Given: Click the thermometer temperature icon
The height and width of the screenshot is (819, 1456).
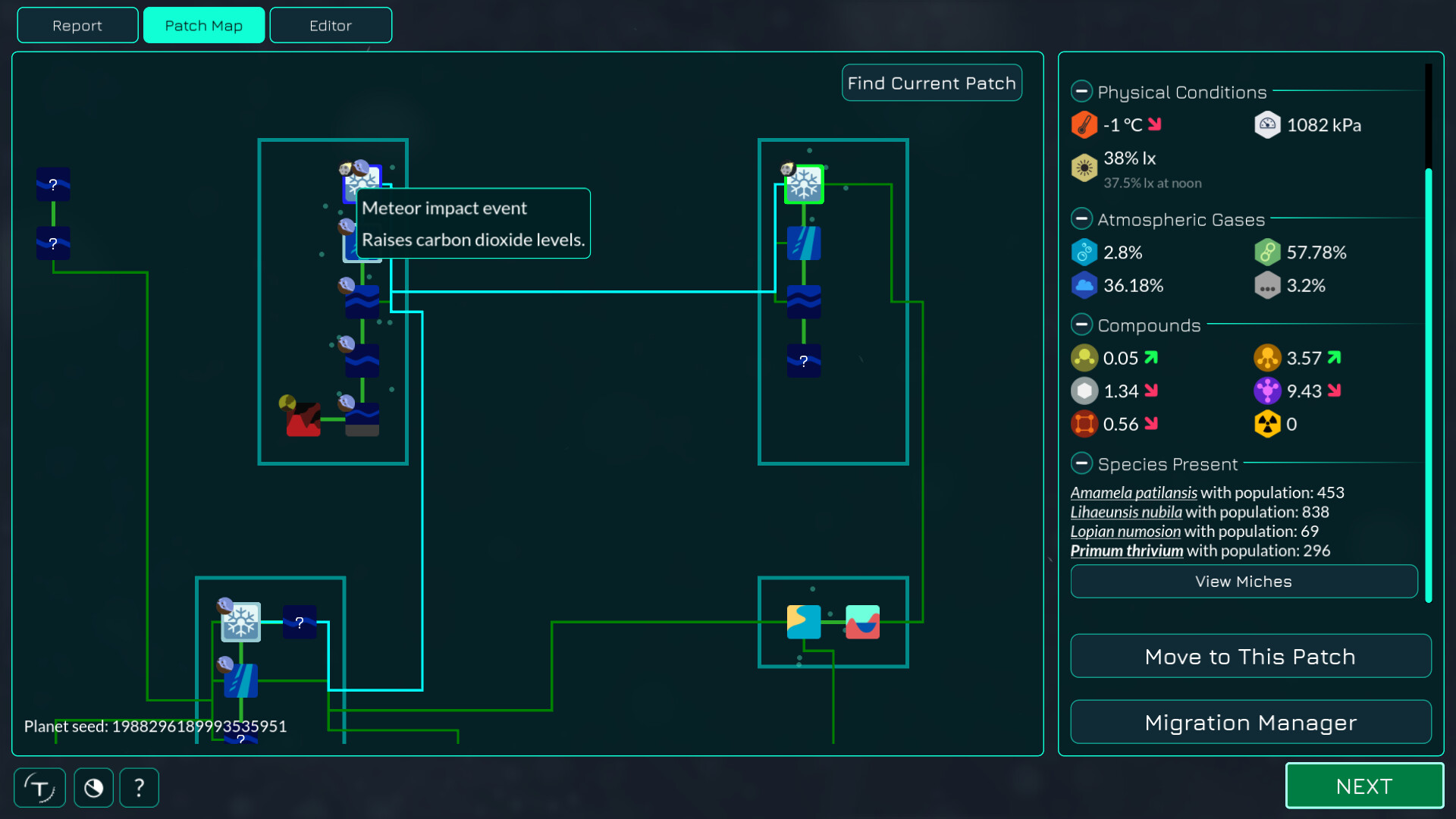Looking at the screenshot, I should click(1084, 124).
